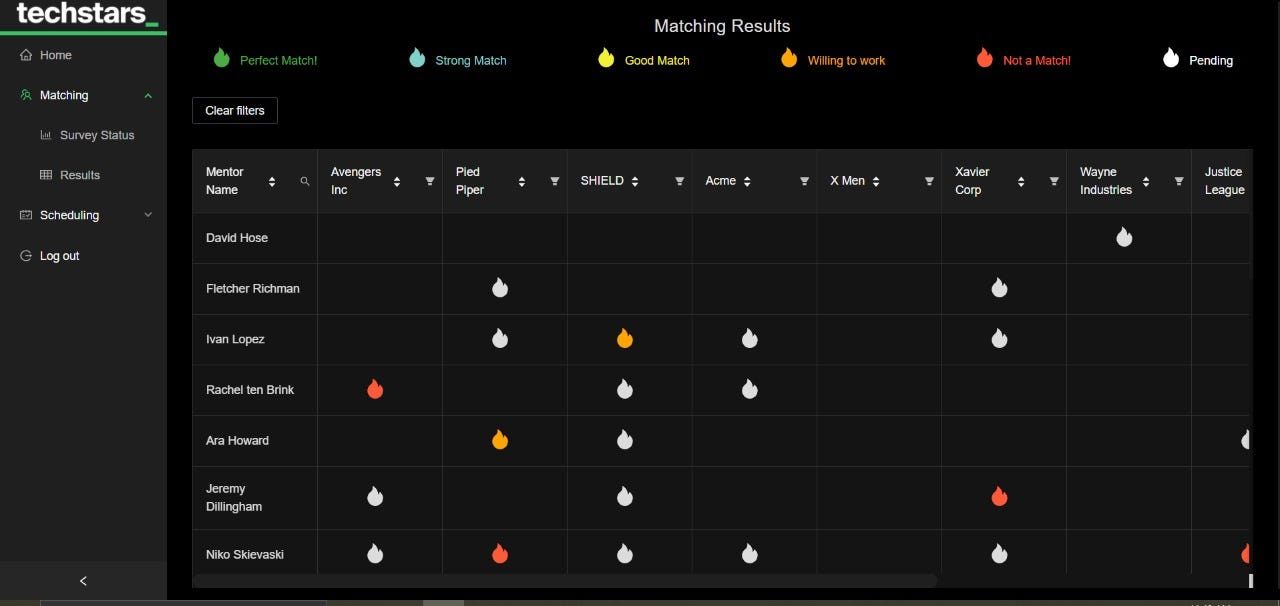
Task: Collapse the Matching menu chevron
Action: (148, 96)
